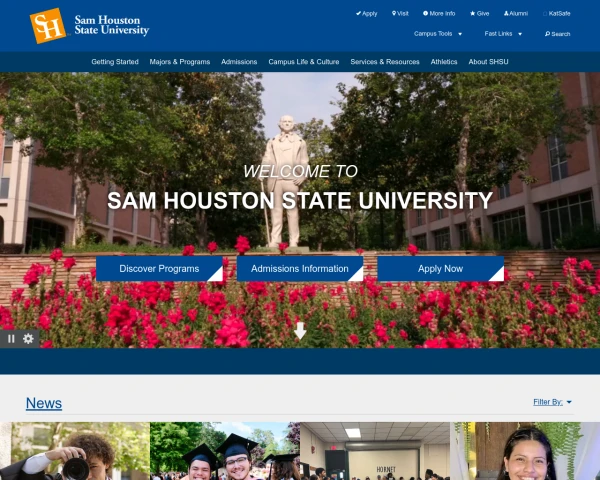Open the Admissions menu
The height and width of the screenshot is (480, 600).
(239, 62)
